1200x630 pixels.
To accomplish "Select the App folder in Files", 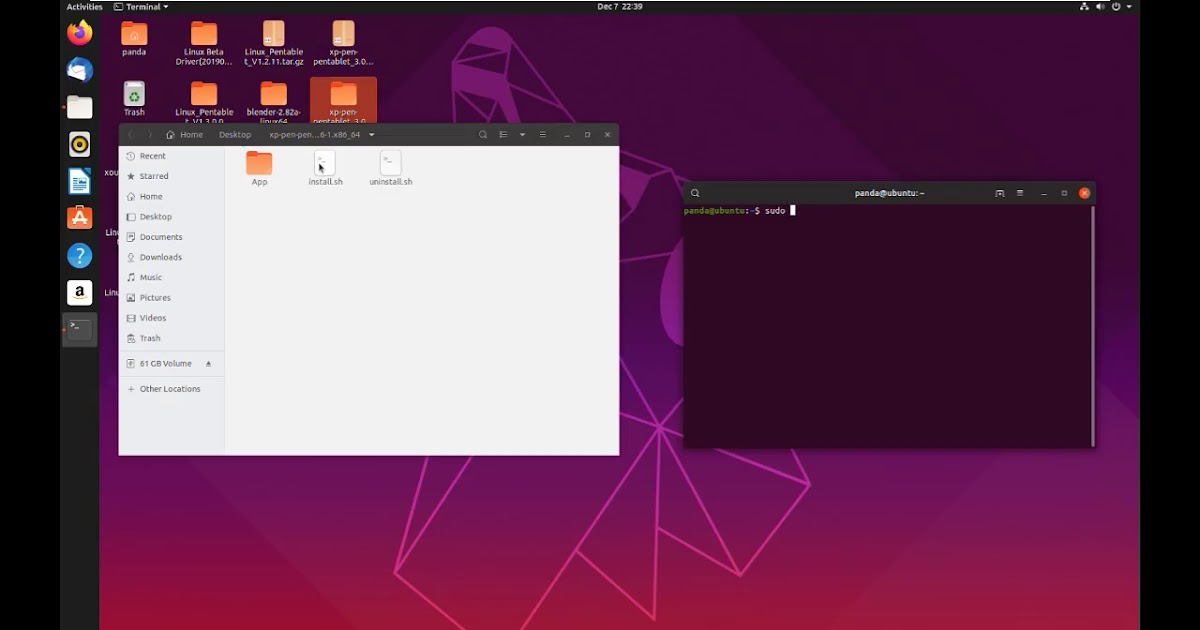I will point(259,168).
